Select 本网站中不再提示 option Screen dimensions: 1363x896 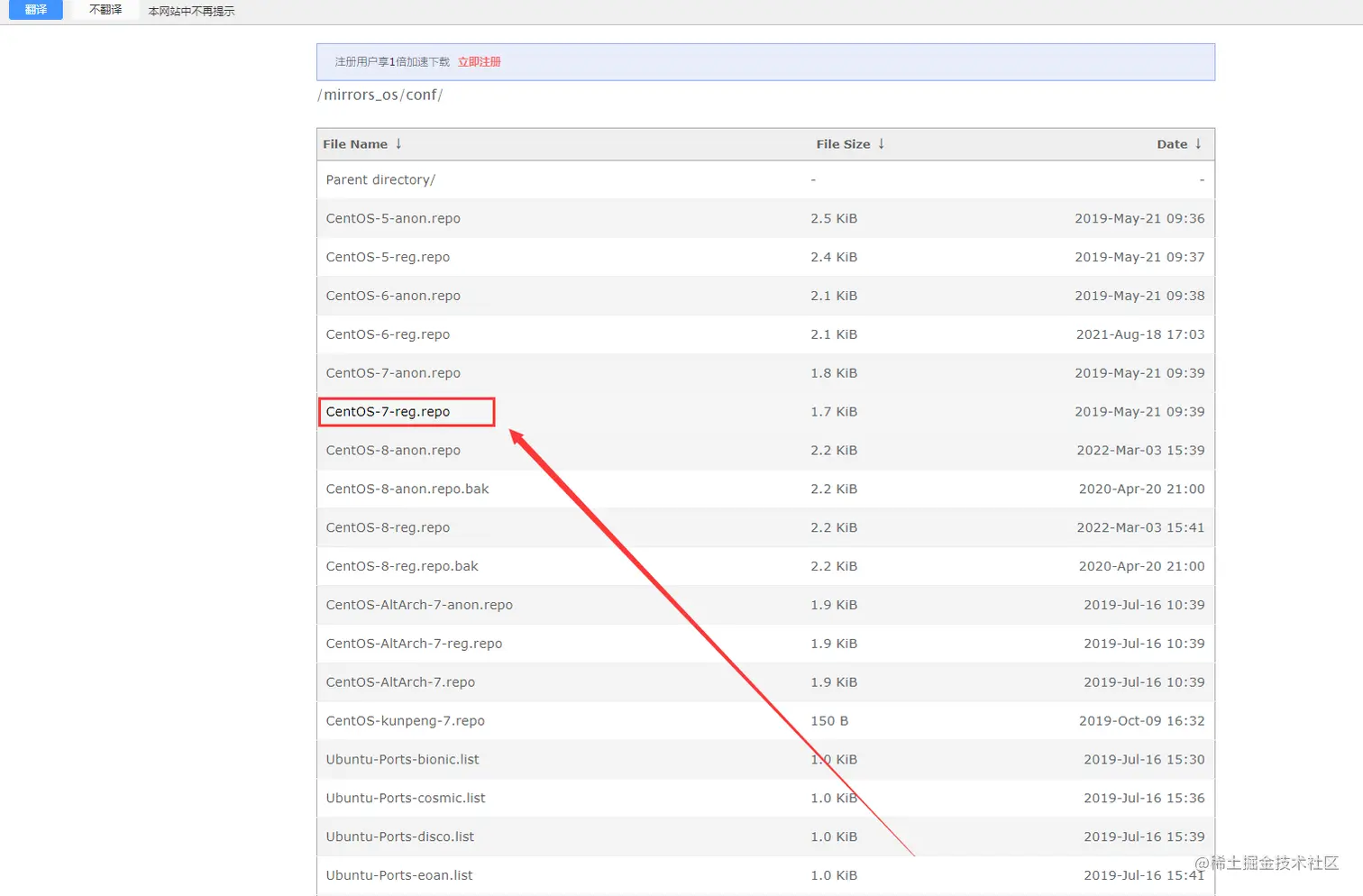click(191, 12)
